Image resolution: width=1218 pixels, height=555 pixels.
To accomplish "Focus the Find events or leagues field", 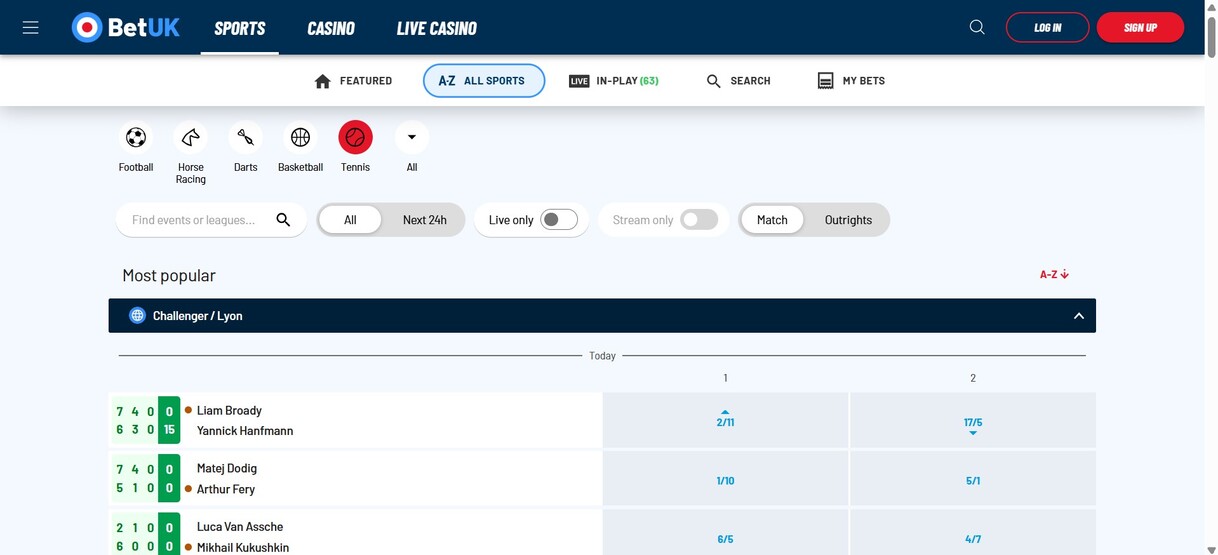I will pyautogui.click(x=195, y=220).
